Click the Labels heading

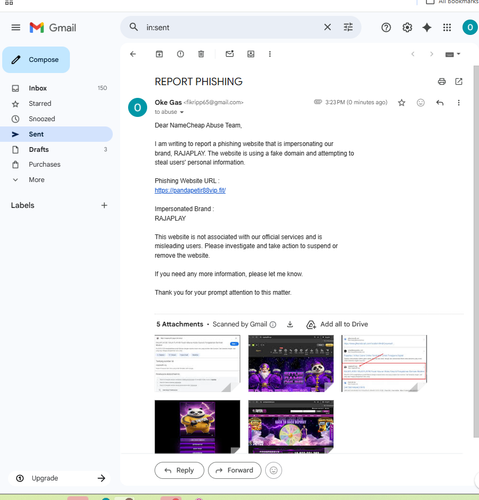(22, 205)
